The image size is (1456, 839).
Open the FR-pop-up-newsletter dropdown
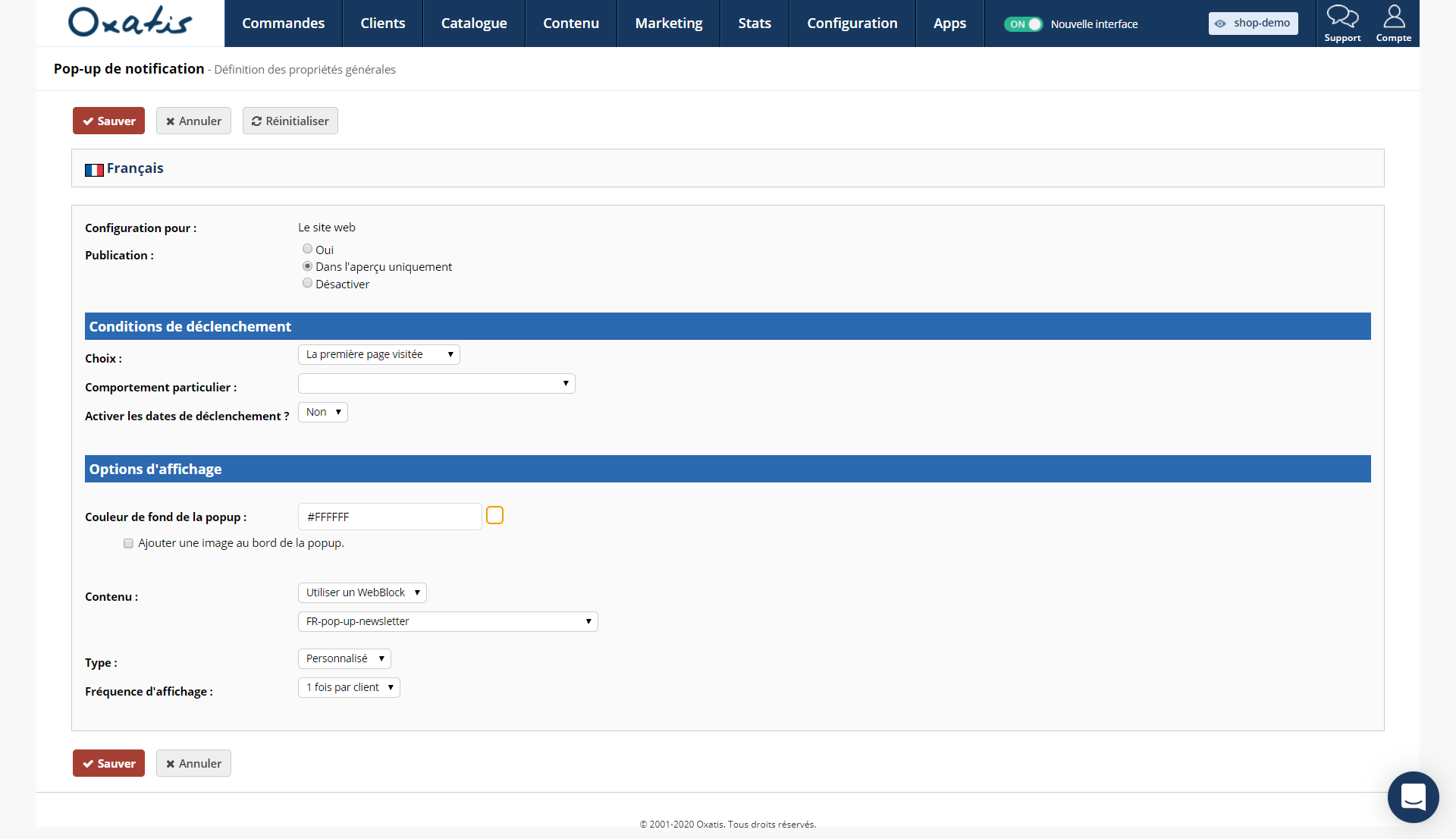pyautogui.click(x=447, y=621)
